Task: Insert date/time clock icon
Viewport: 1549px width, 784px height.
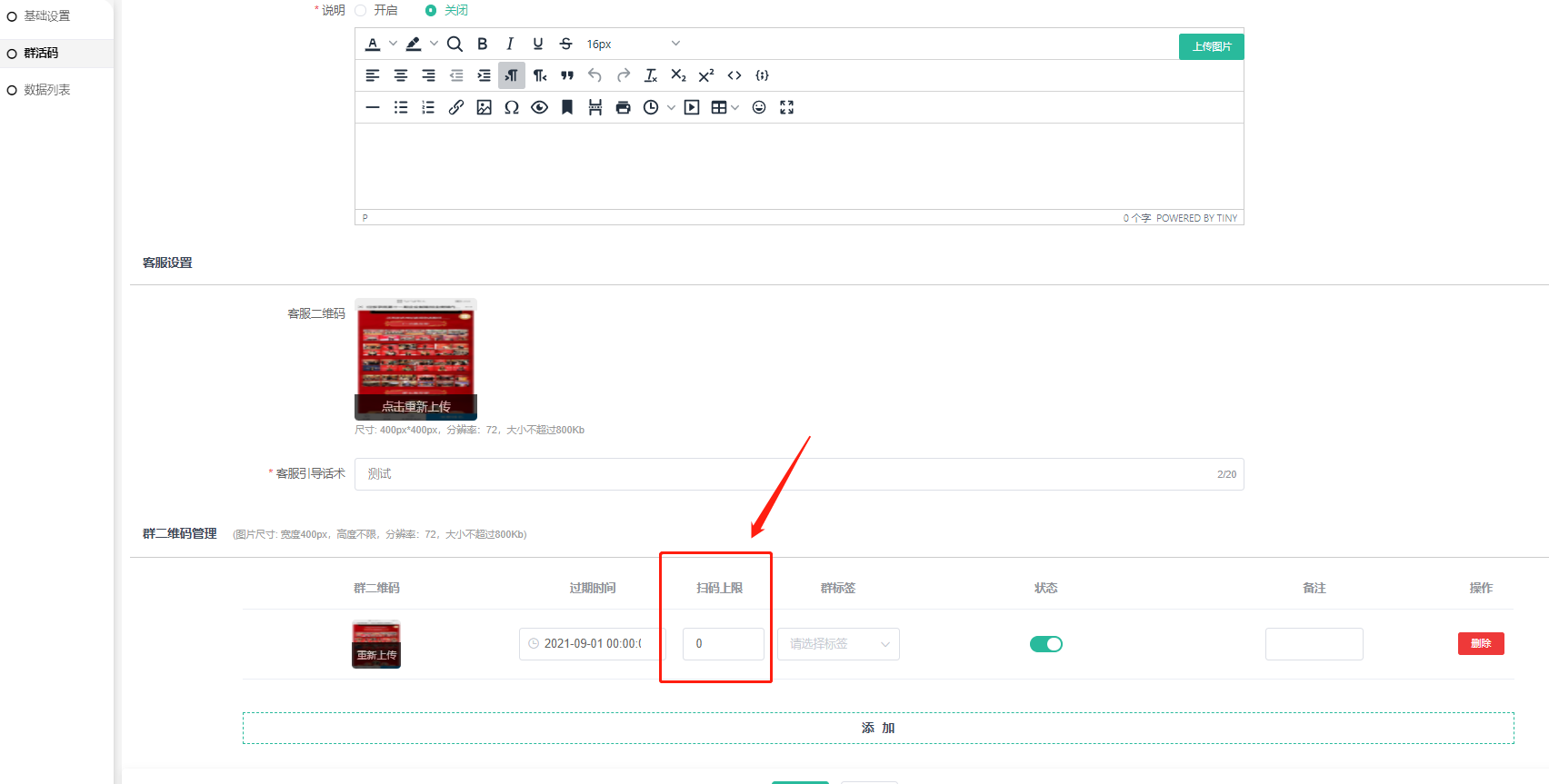Action: click(651, 107)
